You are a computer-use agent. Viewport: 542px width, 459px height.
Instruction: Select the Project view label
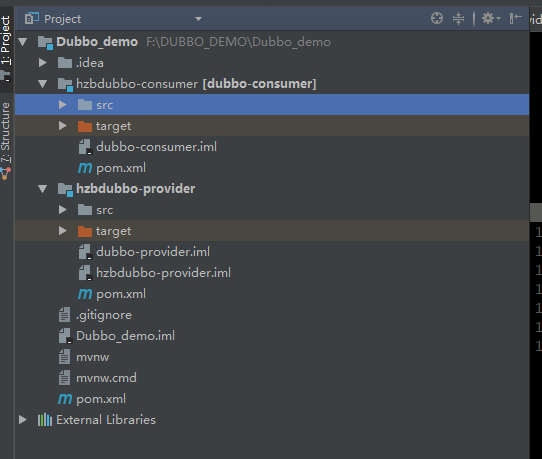(62, 19)
